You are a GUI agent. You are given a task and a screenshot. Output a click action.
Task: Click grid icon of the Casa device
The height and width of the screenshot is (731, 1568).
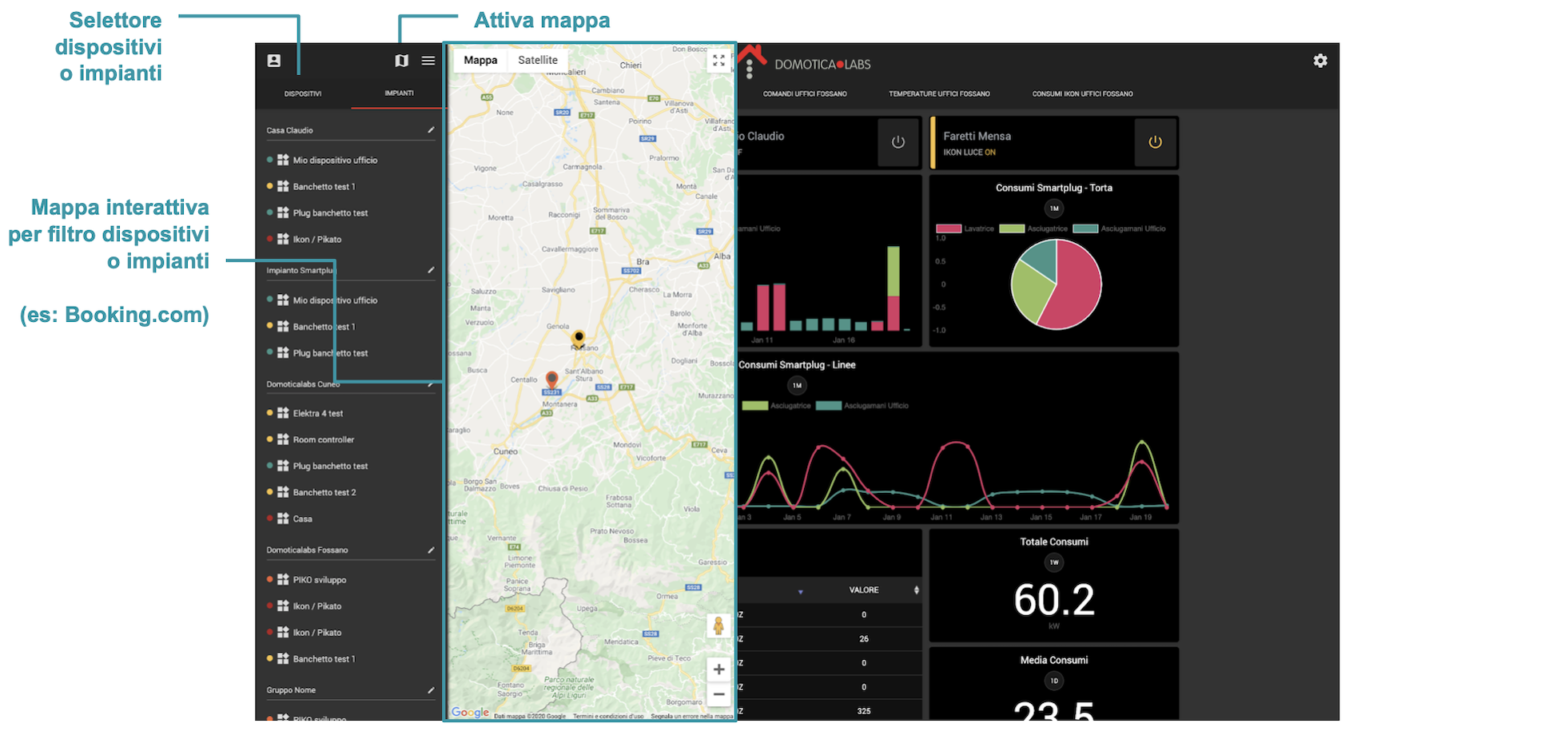tap(283, 518)
